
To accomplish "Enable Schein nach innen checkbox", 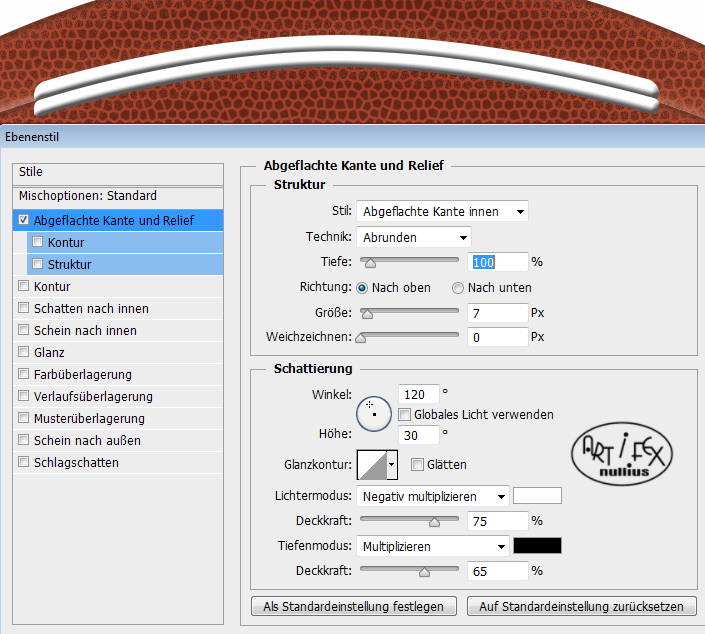I will [x=23, y=330].
